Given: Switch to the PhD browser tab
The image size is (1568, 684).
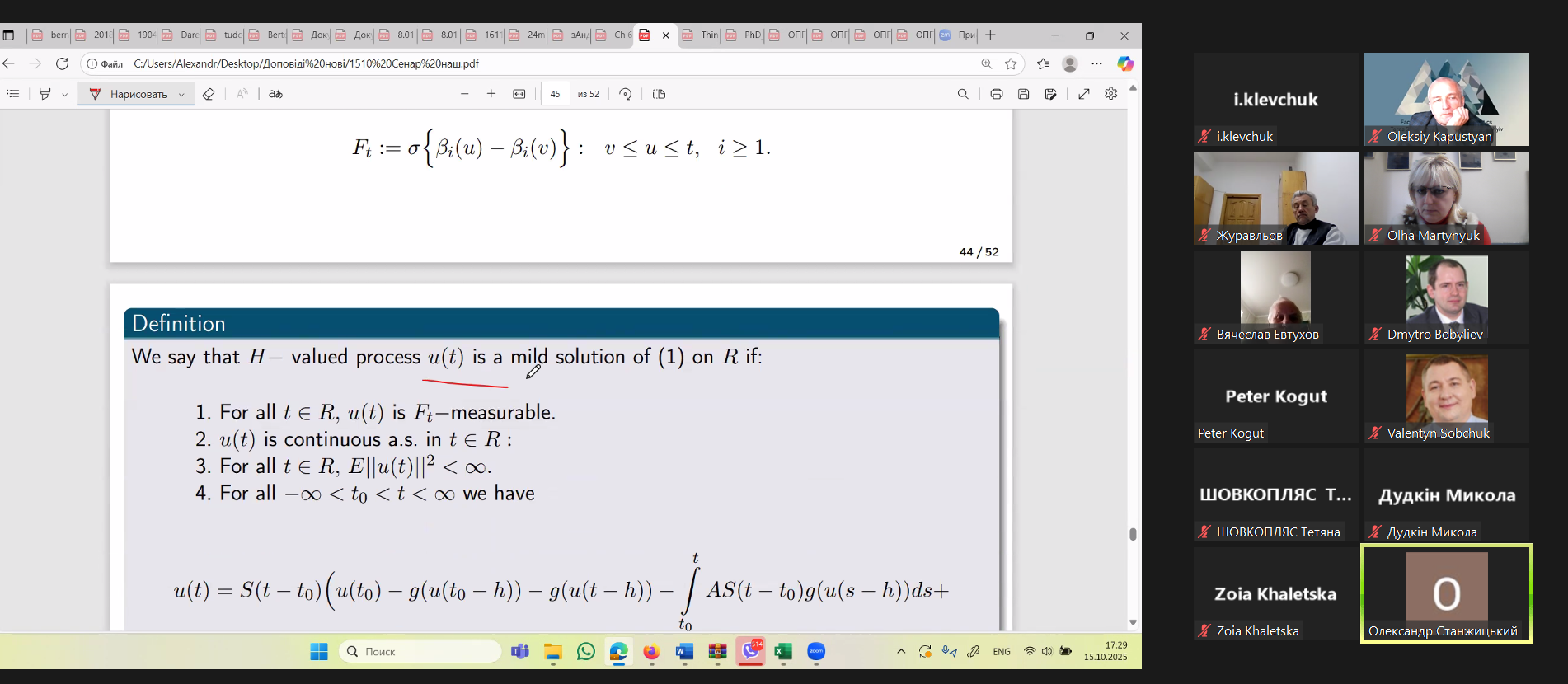Looking at the screenshot, I should (x=744, y=35).
